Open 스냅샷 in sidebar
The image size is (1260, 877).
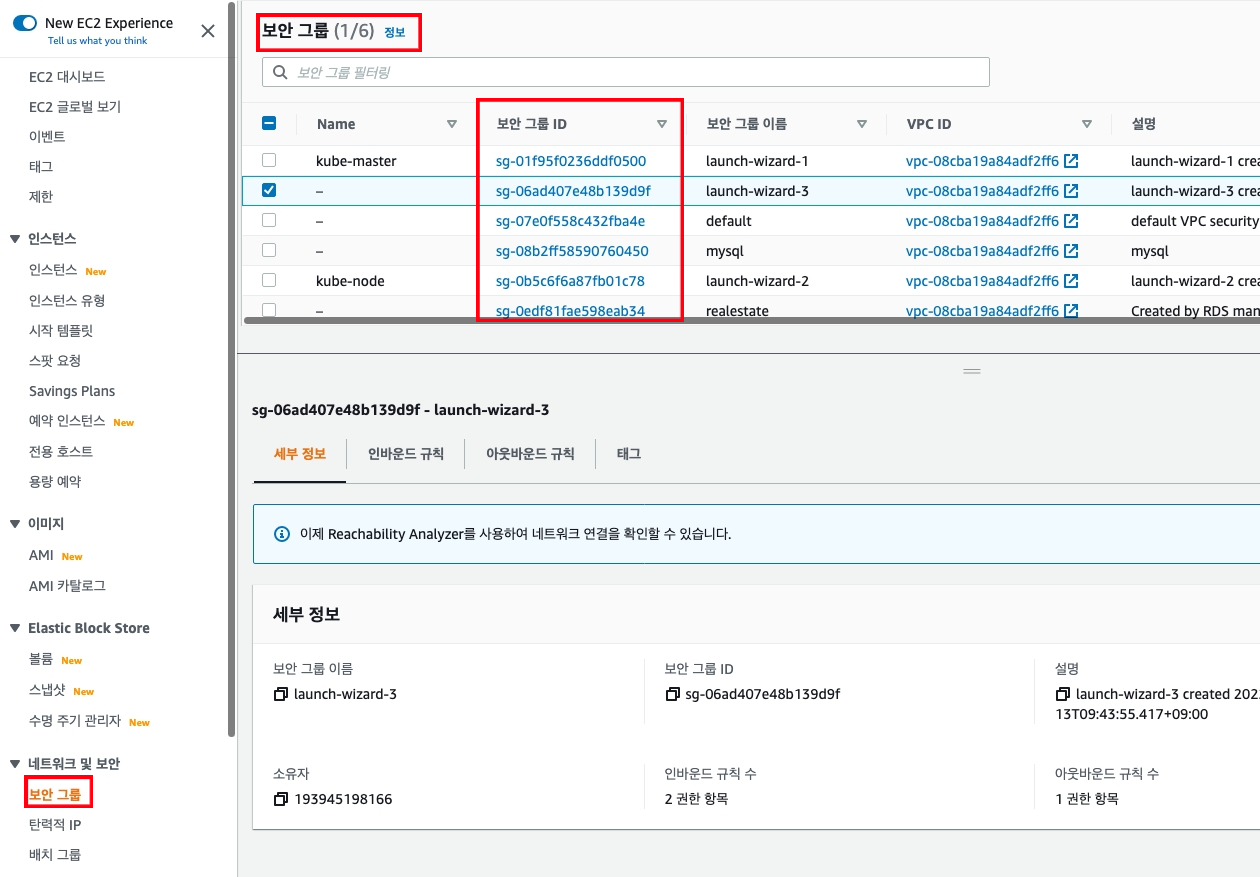point(47,691)
